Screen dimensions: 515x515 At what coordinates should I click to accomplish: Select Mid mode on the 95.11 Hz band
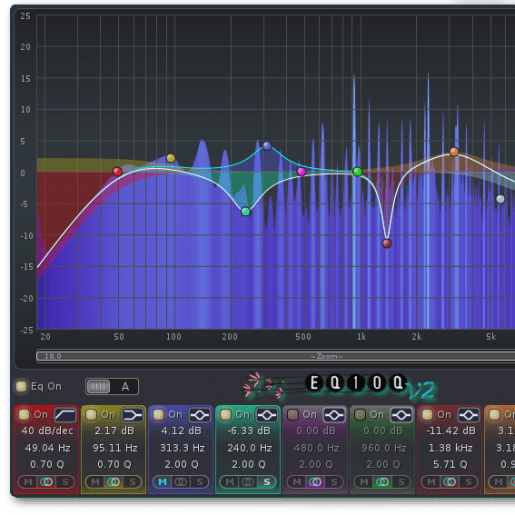point(95,482)
